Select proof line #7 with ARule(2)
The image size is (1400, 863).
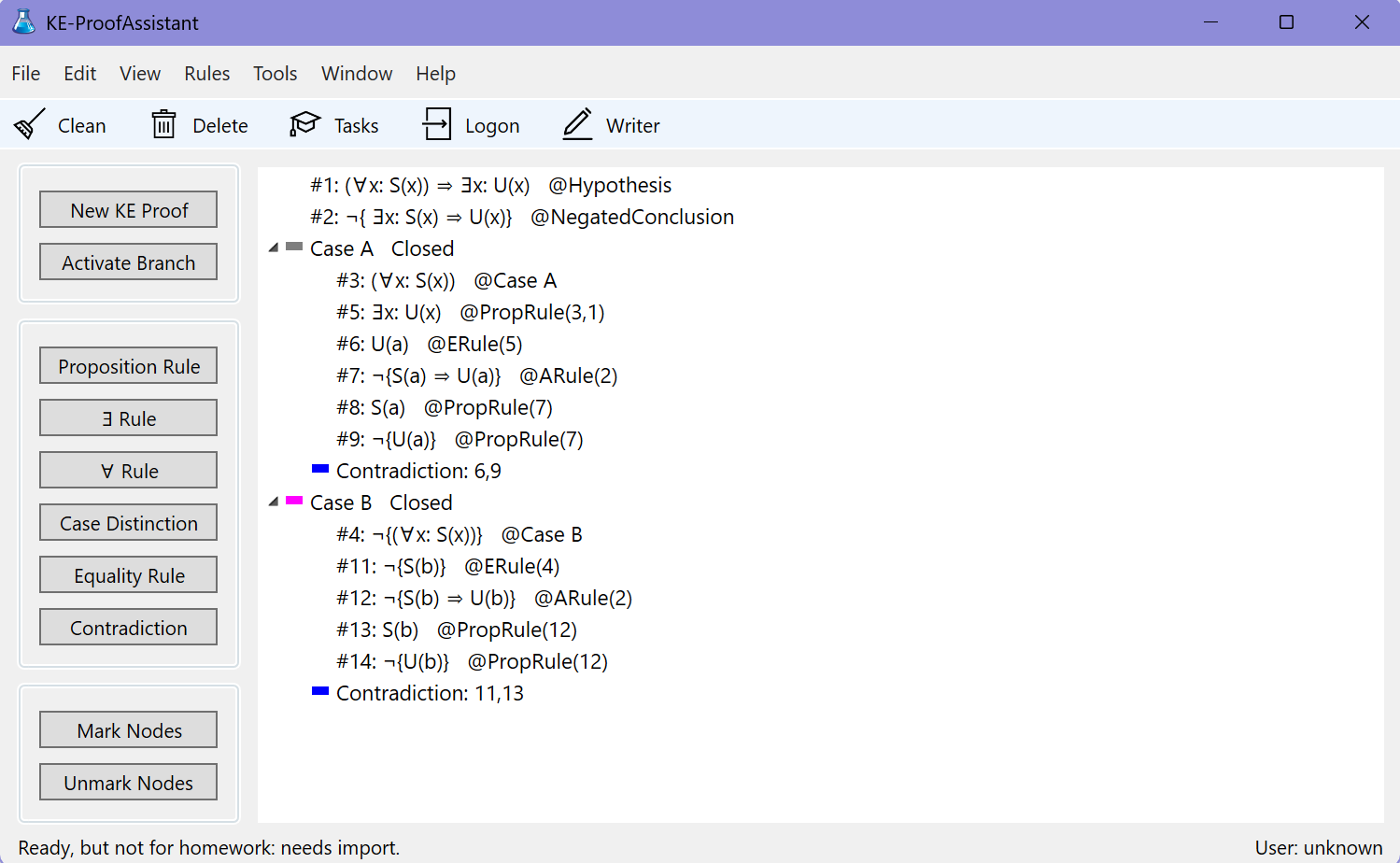476,375
